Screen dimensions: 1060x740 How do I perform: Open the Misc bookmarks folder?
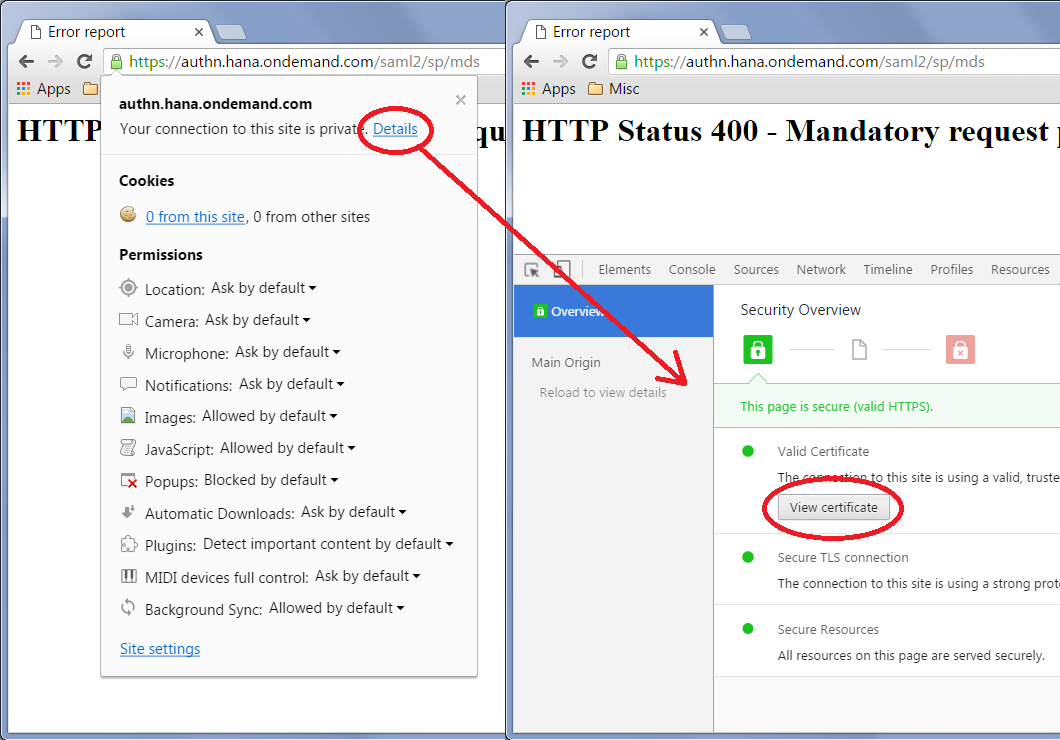click(x=613, y=89)
